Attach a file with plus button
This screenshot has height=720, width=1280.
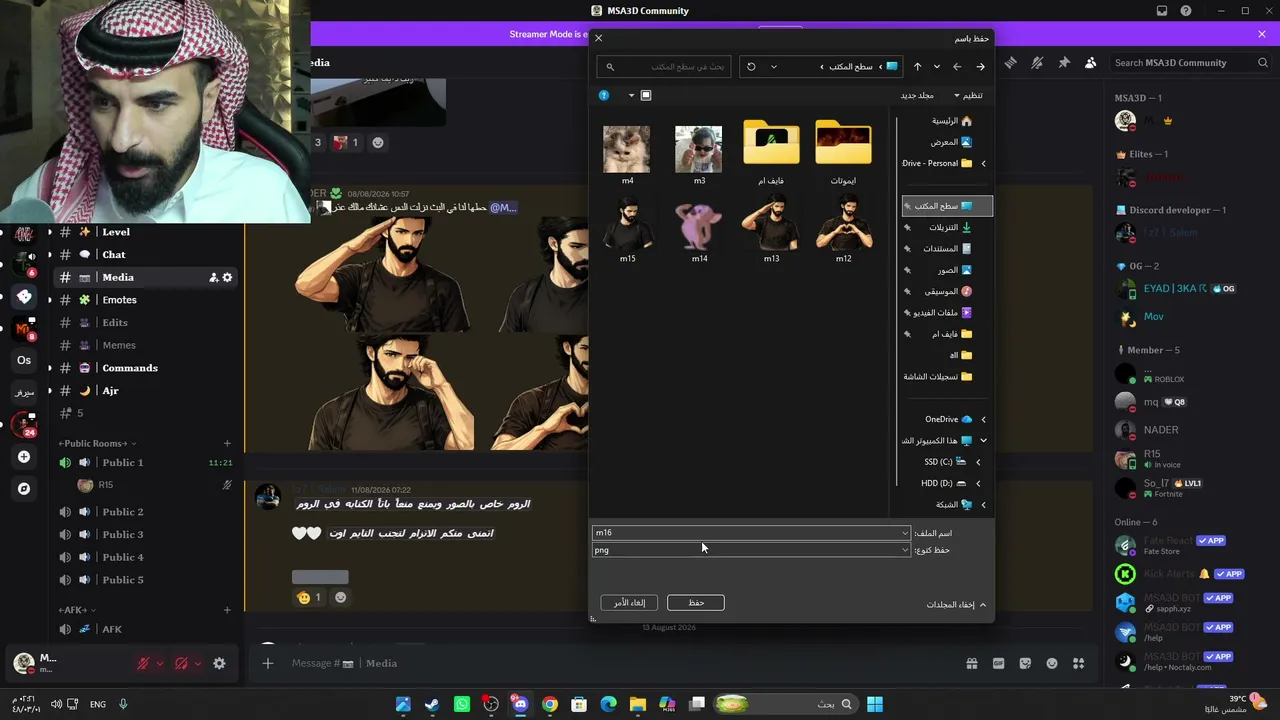point(267,663)
